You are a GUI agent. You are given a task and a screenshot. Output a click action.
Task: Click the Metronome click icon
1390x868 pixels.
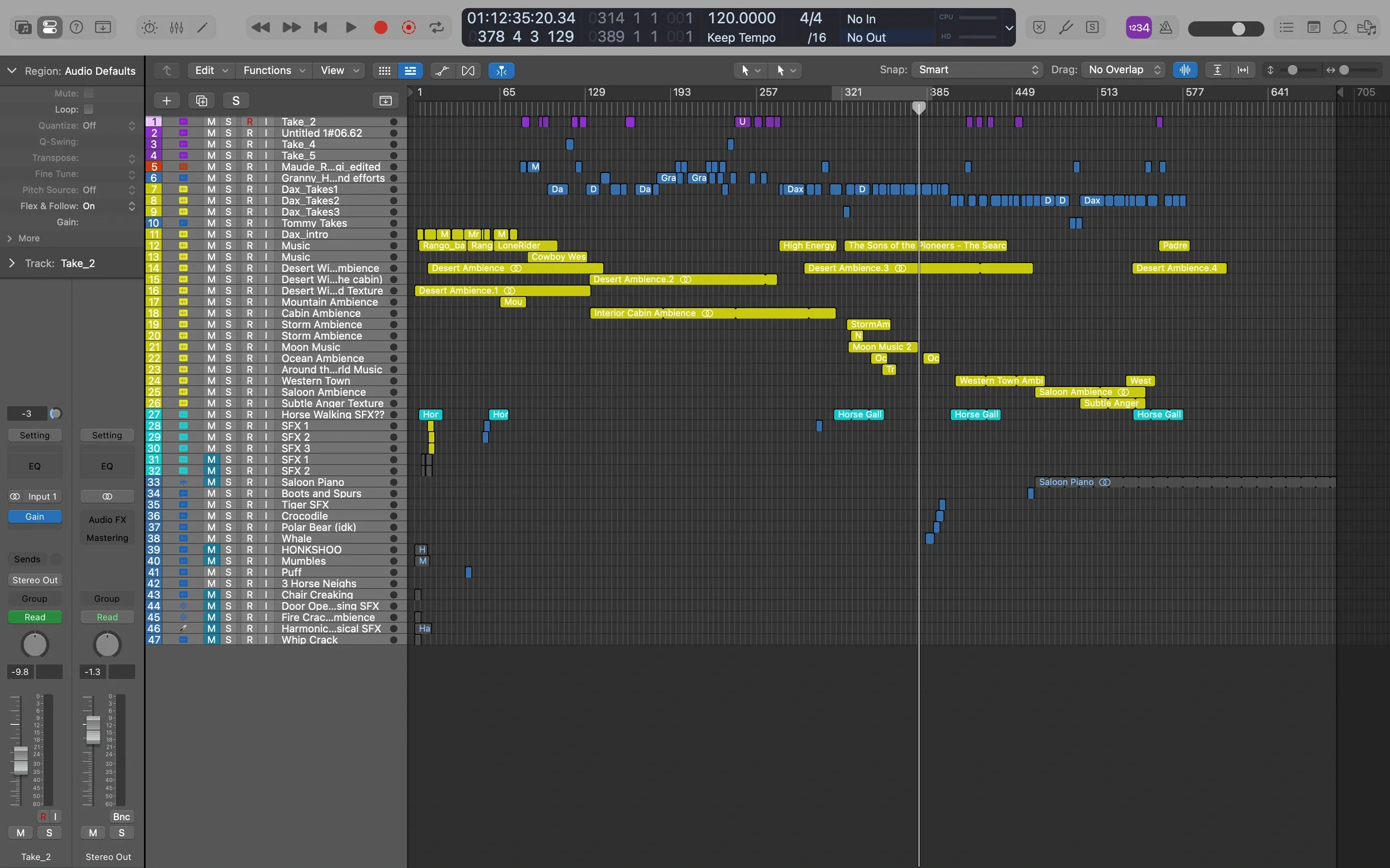pos(1165,28)
